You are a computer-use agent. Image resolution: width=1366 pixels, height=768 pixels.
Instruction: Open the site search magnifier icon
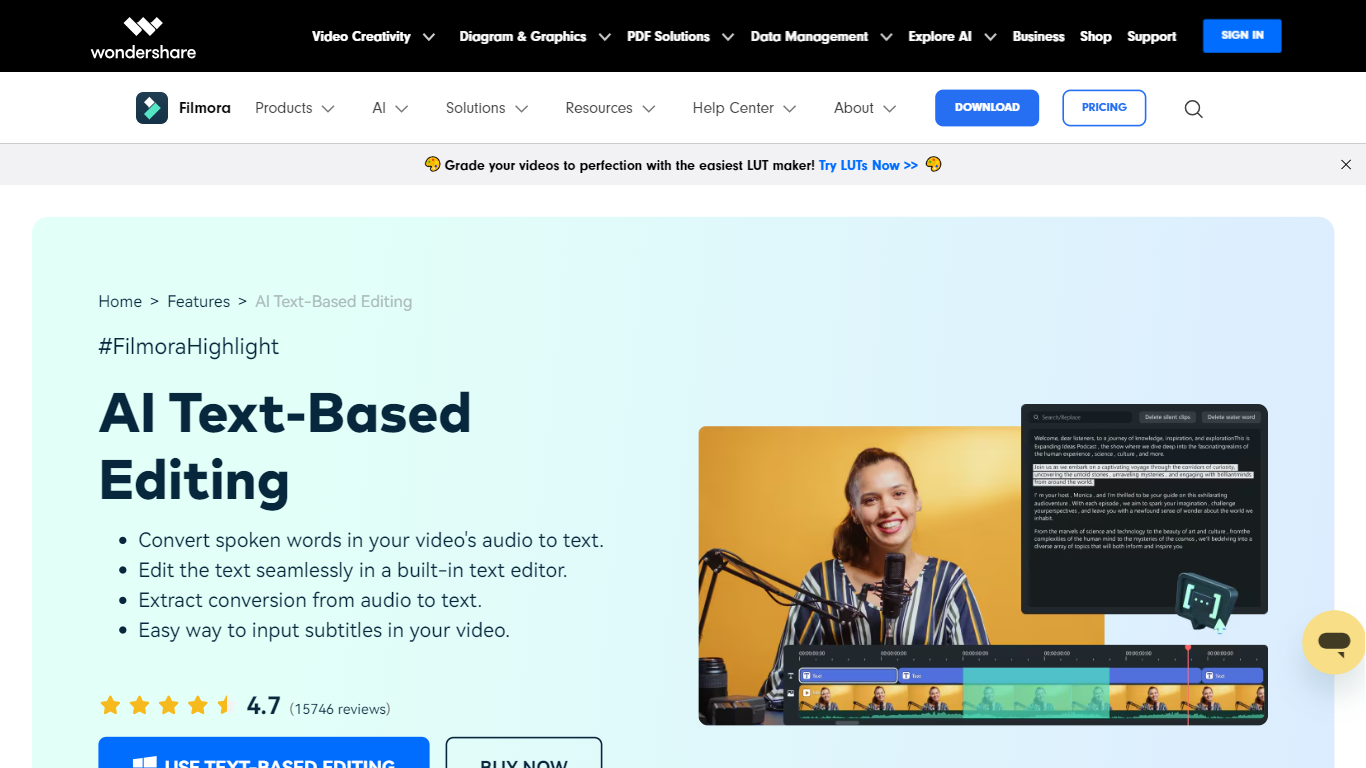pos(1193,108)
